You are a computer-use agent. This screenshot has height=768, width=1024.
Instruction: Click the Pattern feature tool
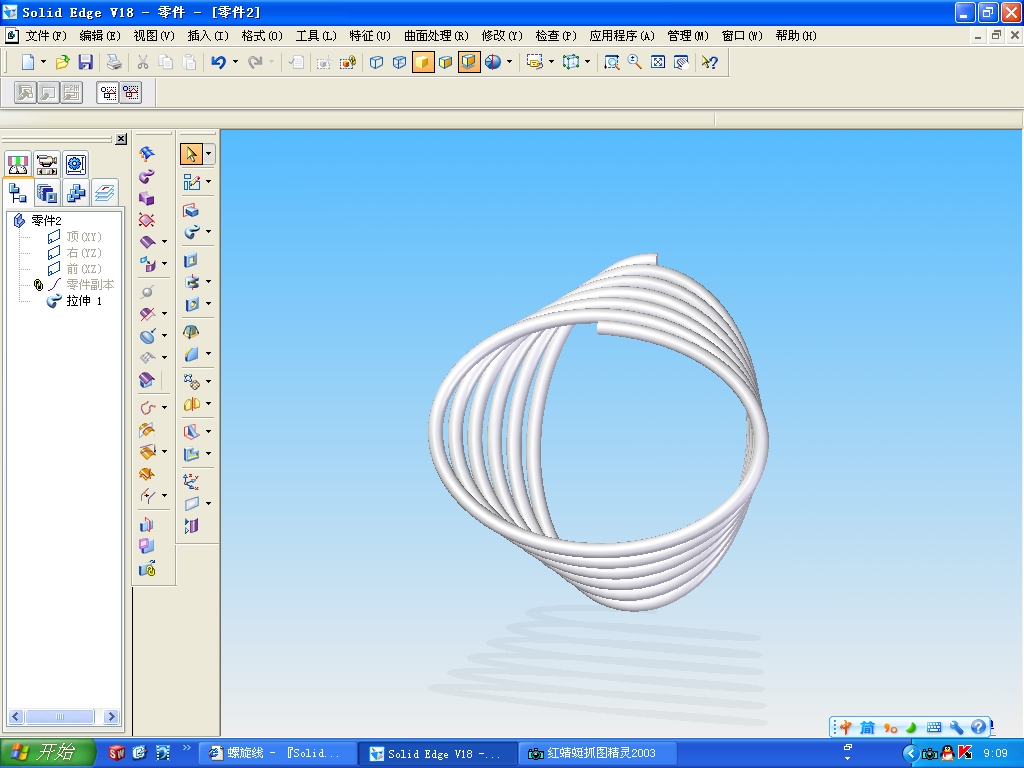pos(191,381)
